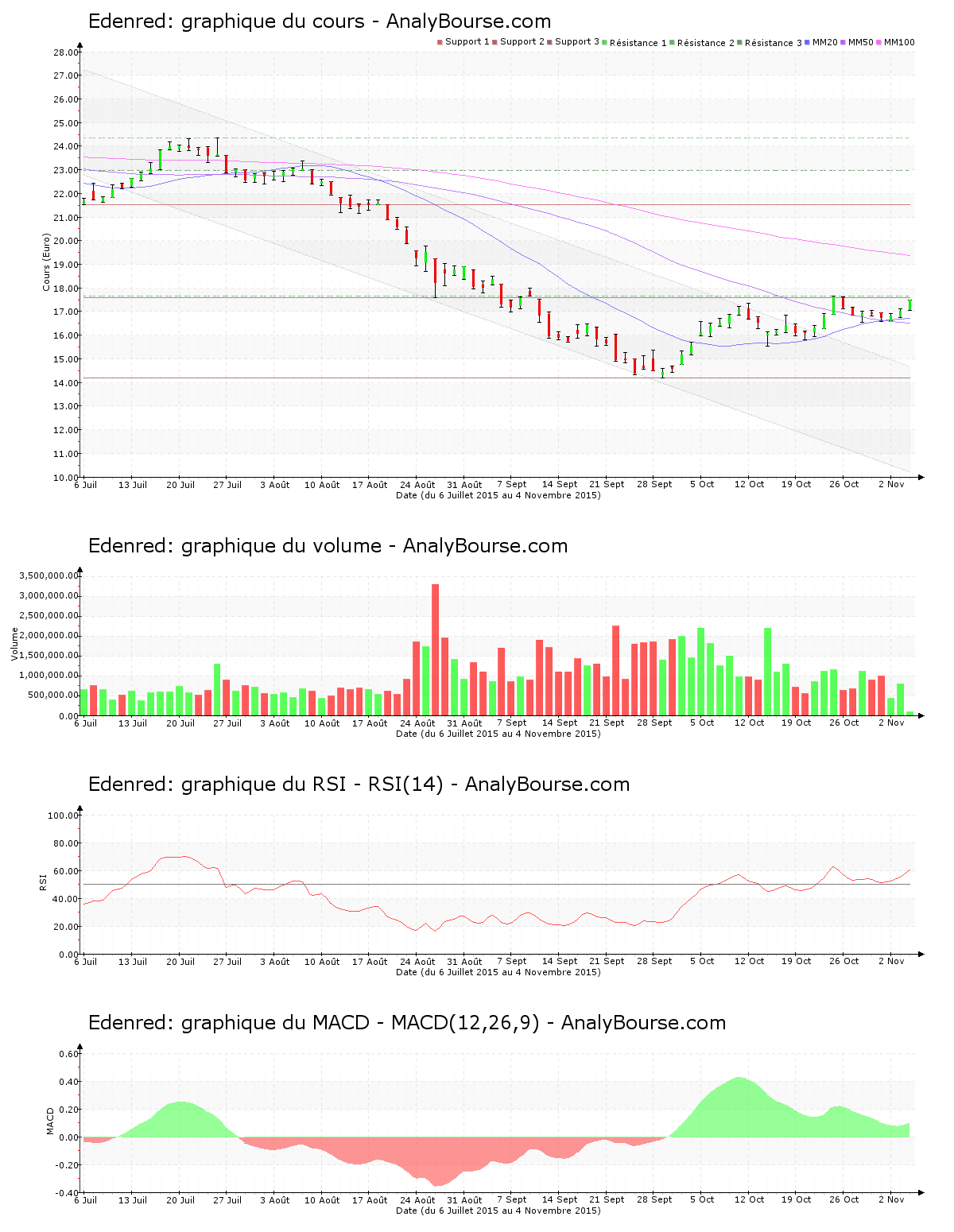Click the MM20 blue legend square
This screenshot has width=954, height=1232.
[x=808, y=42]
